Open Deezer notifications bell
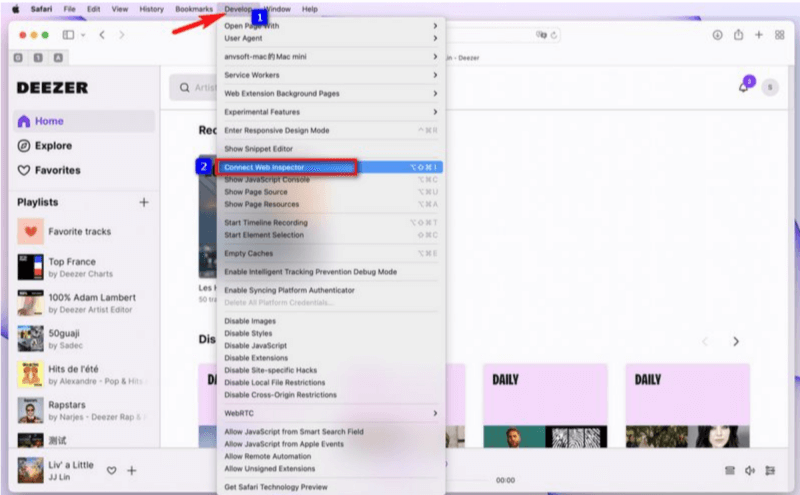Viewport: 800px width, 495px height. pyautogui.click(x=743, y=87)
